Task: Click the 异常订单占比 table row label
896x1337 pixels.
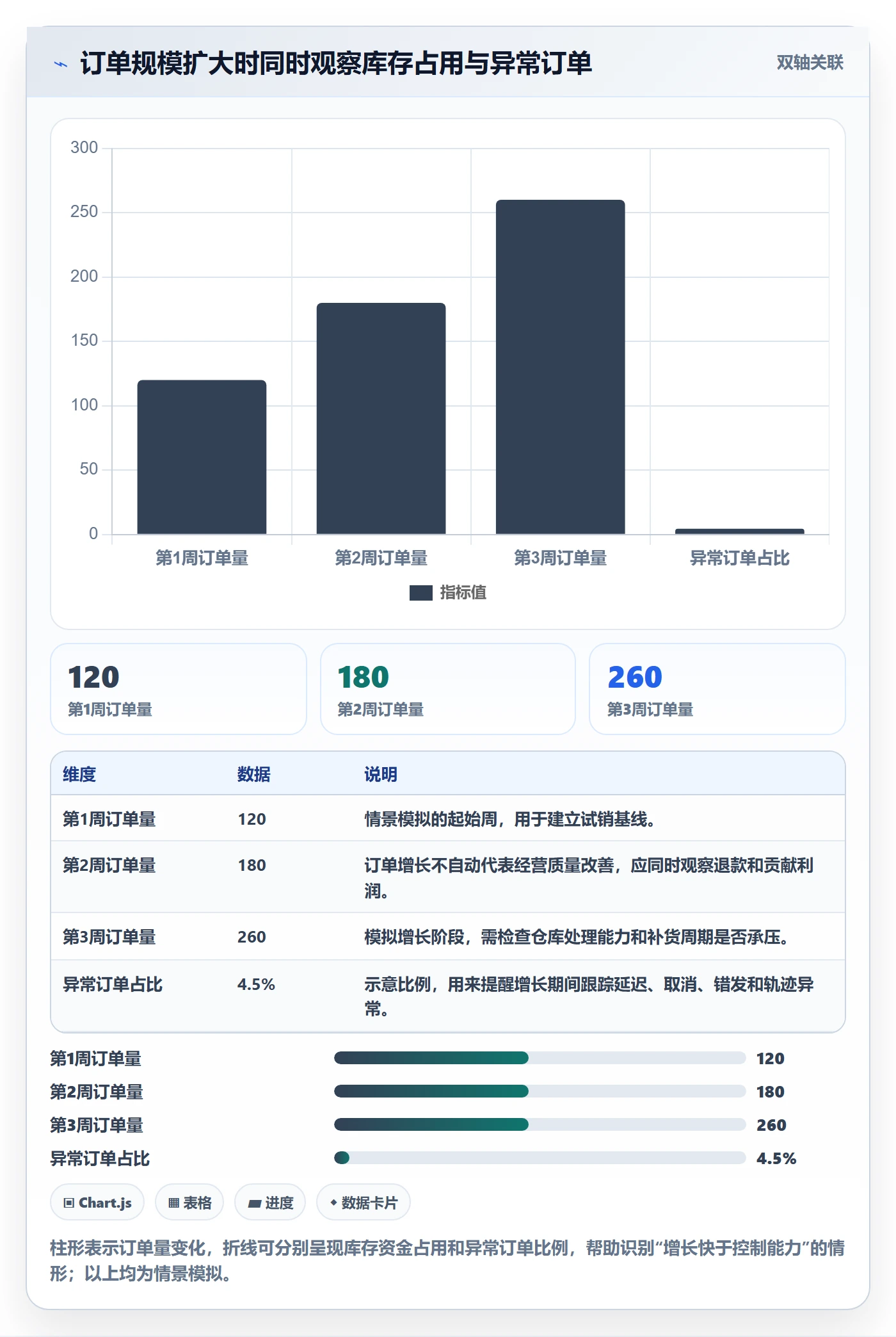Action: (113, 984)
